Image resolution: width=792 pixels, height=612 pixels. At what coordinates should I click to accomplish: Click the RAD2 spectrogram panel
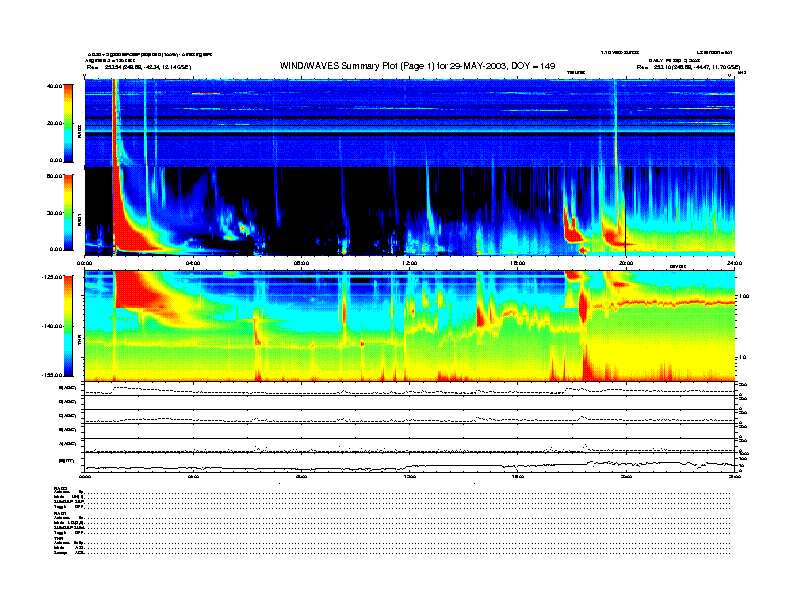click(410, 123)
